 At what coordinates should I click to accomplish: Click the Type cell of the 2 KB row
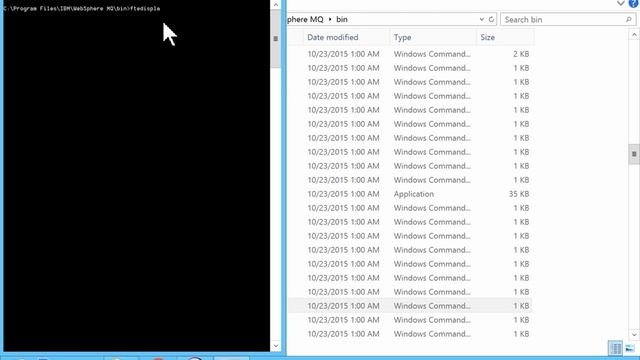pyautogui.click(x=432, y=54)
